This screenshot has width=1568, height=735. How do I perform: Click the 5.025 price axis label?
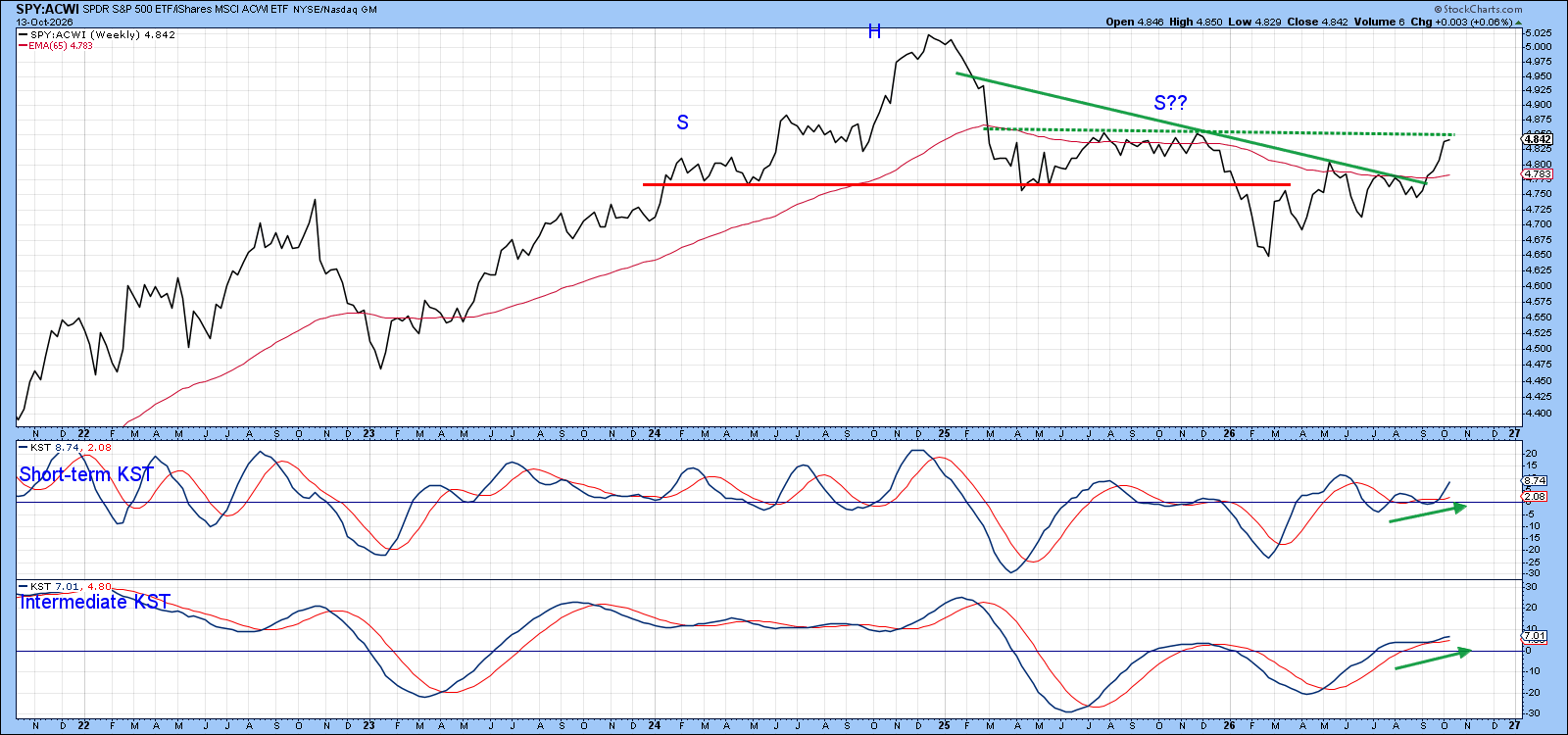[x=1539, y=32]
